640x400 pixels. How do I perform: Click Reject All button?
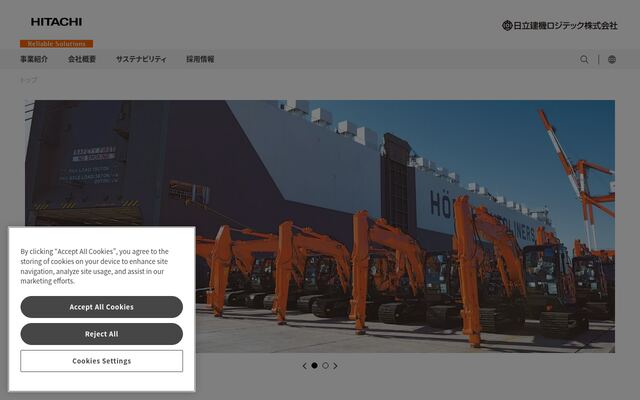coord(102,334)
